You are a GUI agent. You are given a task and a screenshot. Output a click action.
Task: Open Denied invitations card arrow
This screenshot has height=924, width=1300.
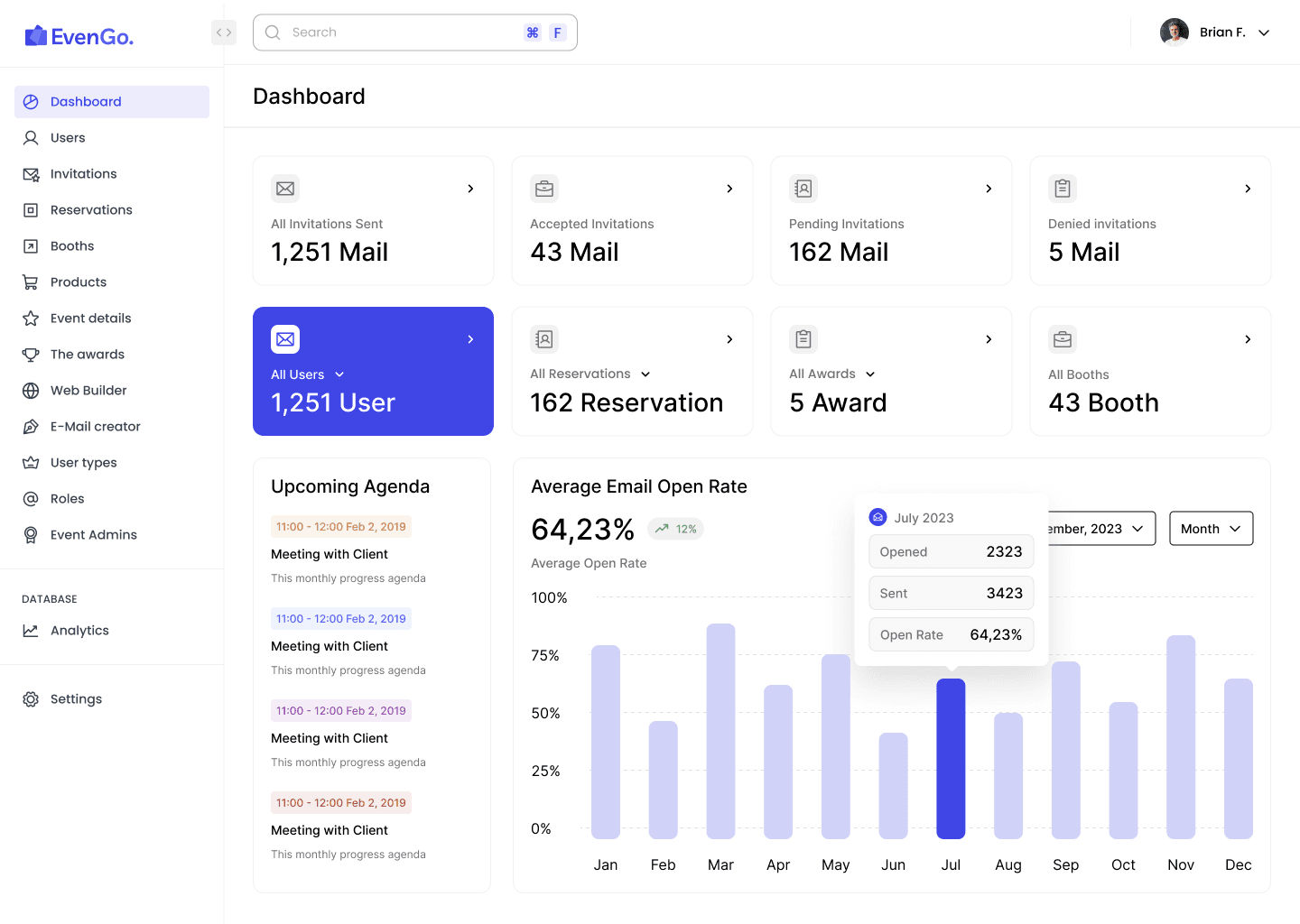[1248, 189]
